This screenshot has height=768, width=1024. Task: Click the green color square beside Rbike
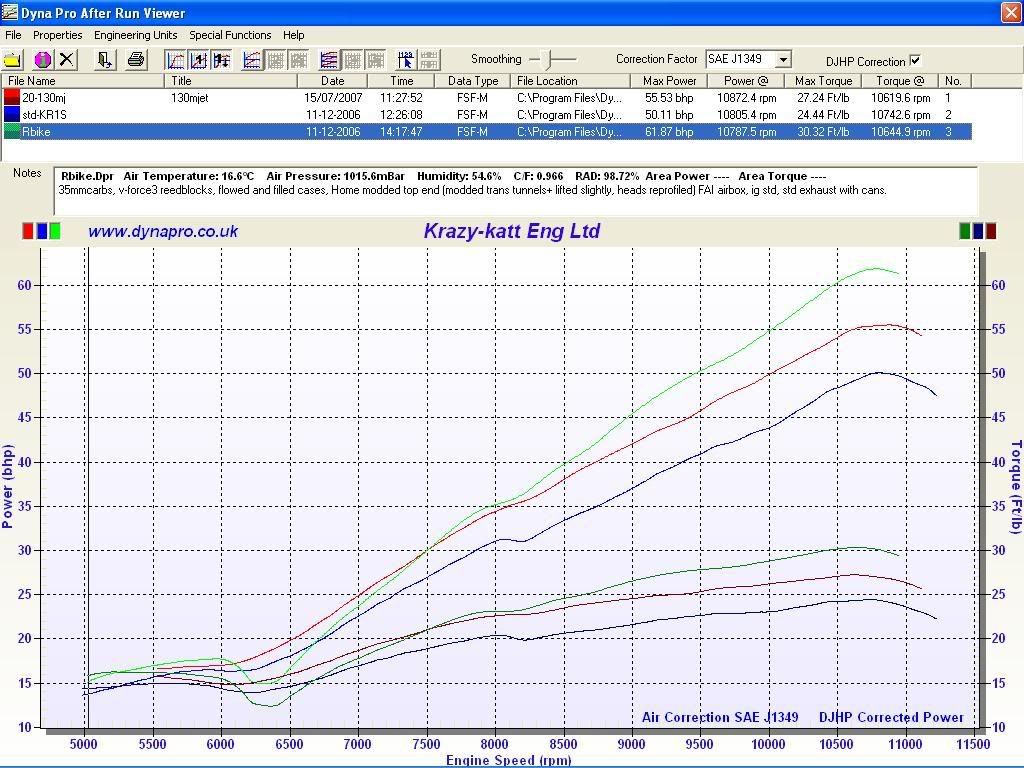(12, 131)
